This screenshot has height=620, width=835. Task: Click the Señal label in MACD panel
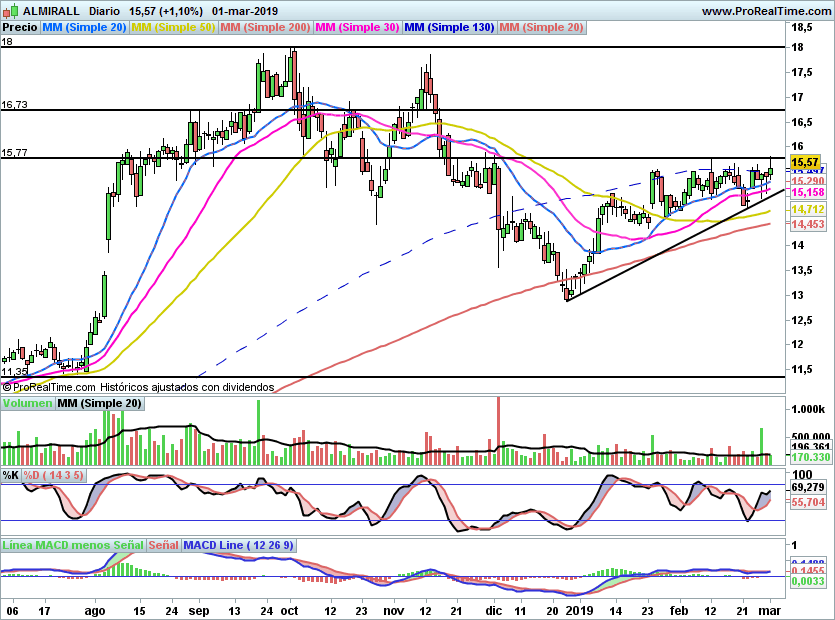click(163, 545)
